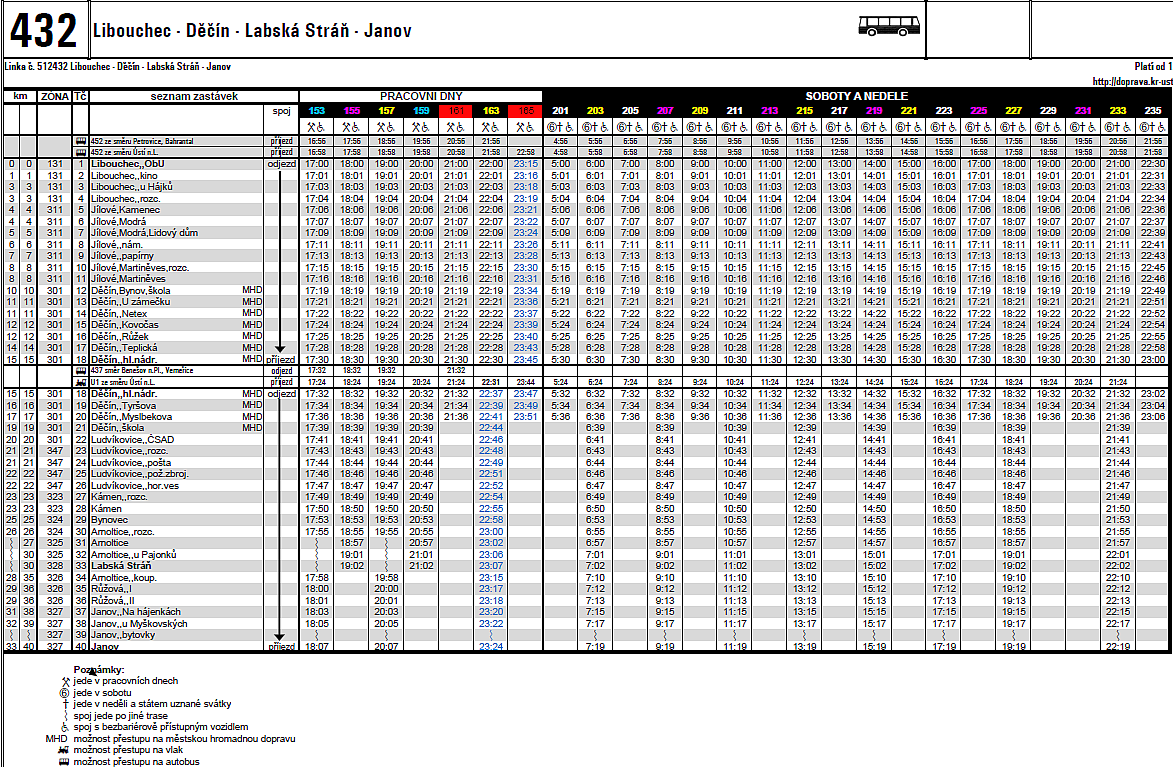Click the bus pictogram in the title header
Image resolution: width=1173 pixels, height=767 pixels.
(889, 26)
